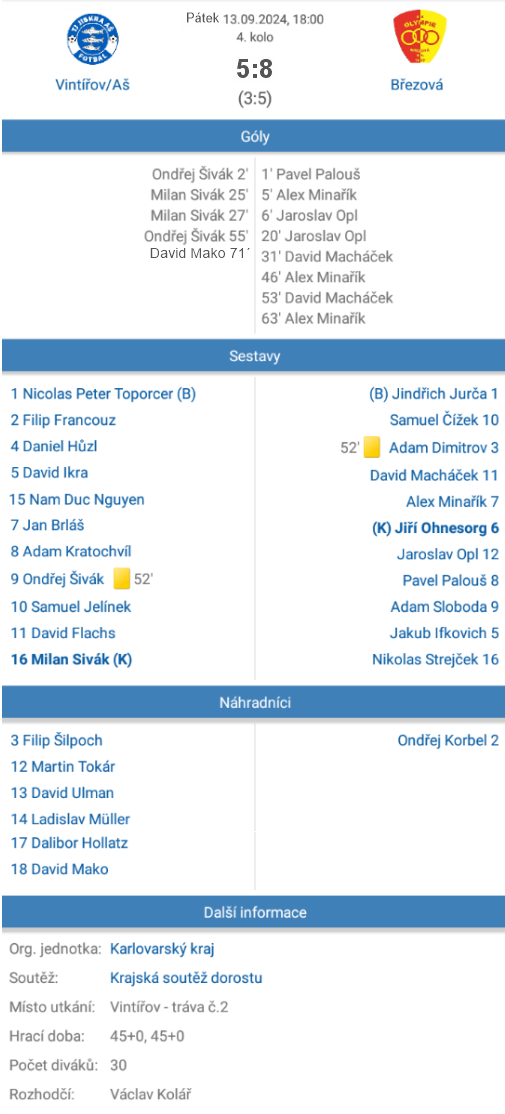
Task: Click Adam Dimitrov's yellow card icon
Action: (x=372, y=448)
